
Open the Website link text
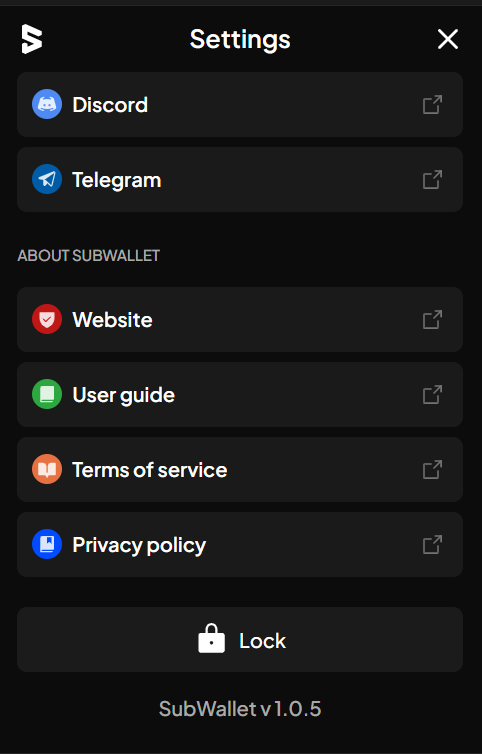click(112, 320)
